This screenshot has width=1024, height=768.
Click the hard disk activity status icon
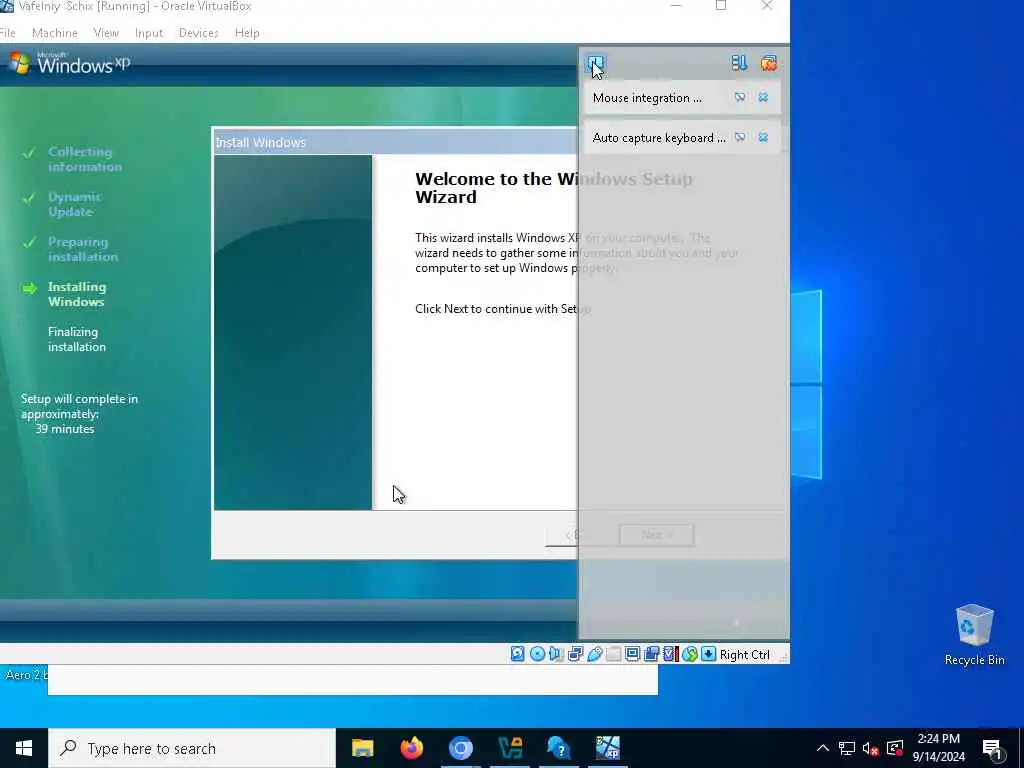(x=517, y=654)
